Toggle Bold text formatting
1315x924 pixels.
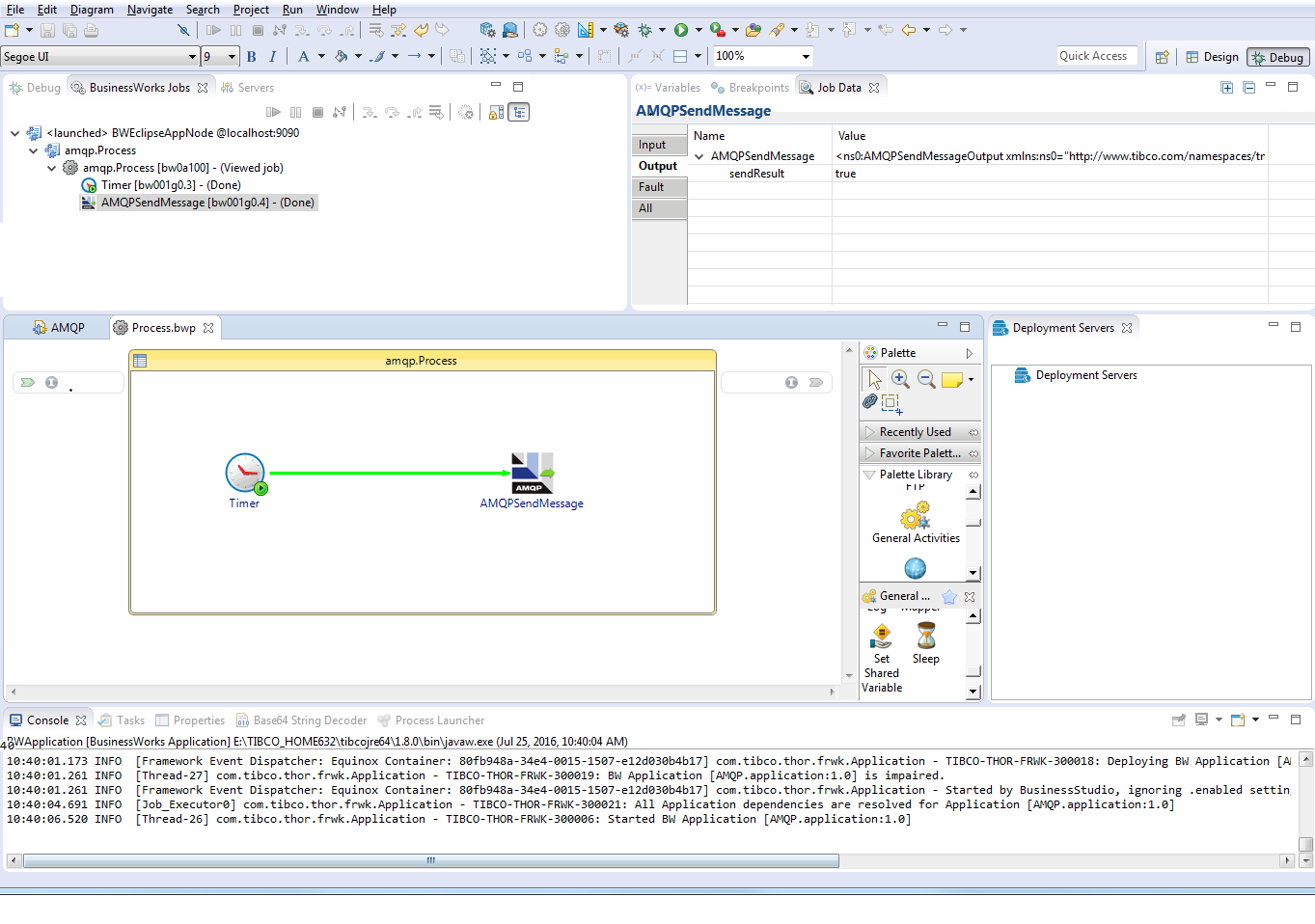click(252, 57)
